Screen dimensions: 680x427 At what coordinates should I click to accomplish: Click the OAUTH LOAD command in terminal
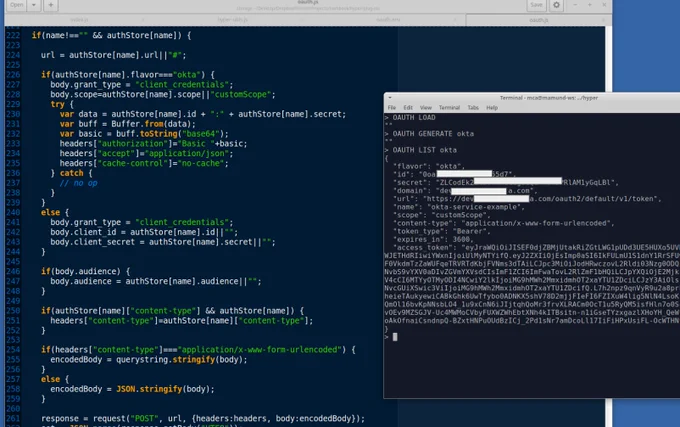(414, 117)
